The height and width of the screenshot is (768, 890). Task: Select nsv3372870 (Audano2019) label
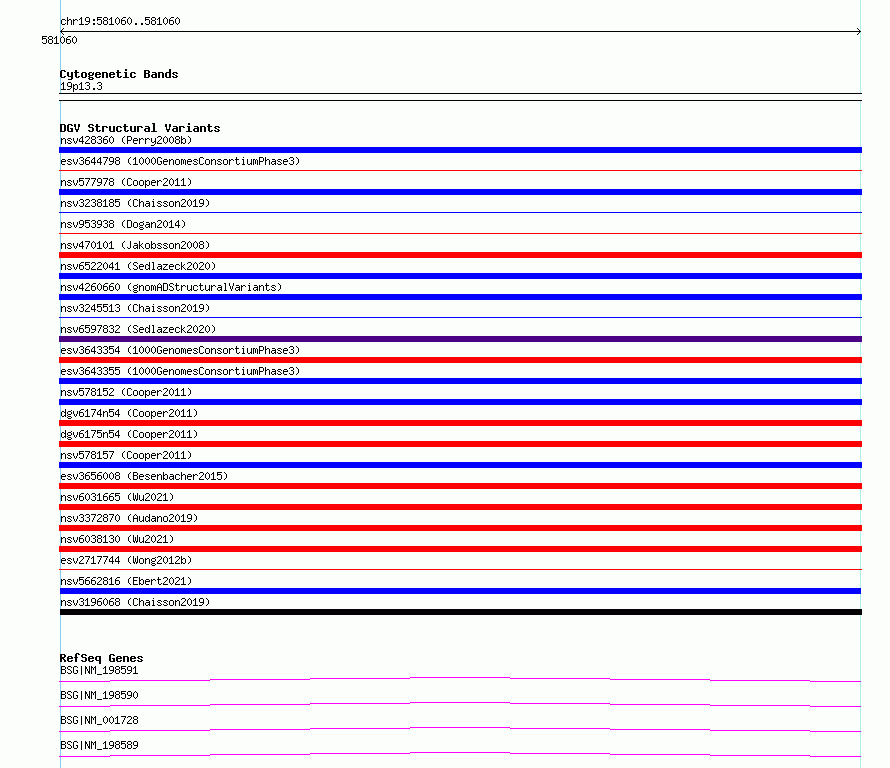pos(129,518)
